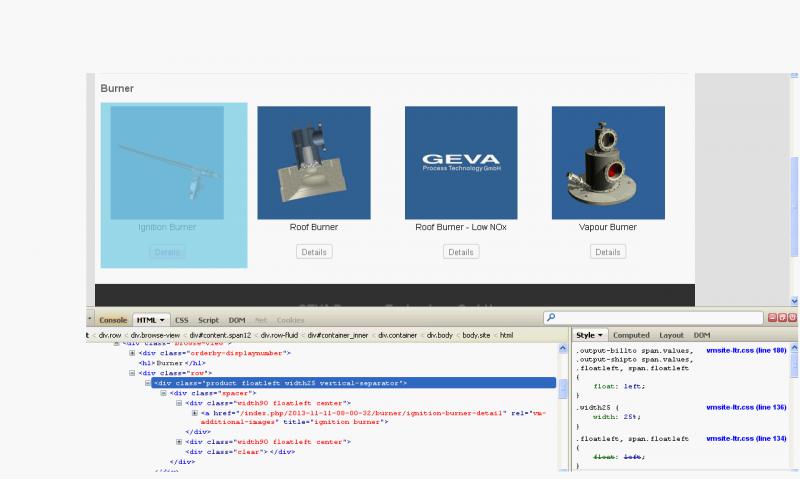
Task: Open the HTML tab dropdown menu
Action: click(x=162, y=320)
